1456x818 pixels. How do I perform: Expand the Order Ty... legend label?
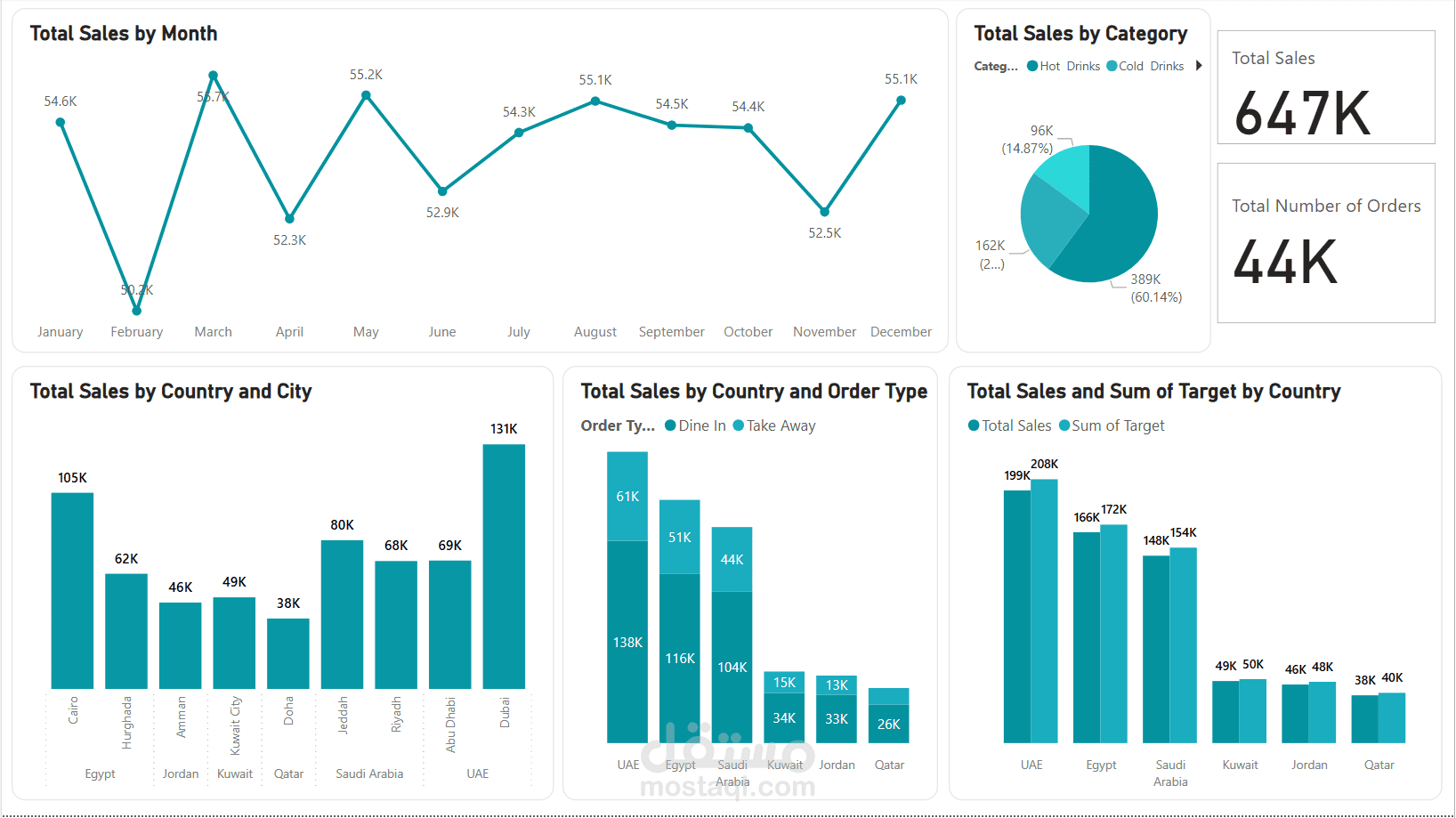(618, 425)
